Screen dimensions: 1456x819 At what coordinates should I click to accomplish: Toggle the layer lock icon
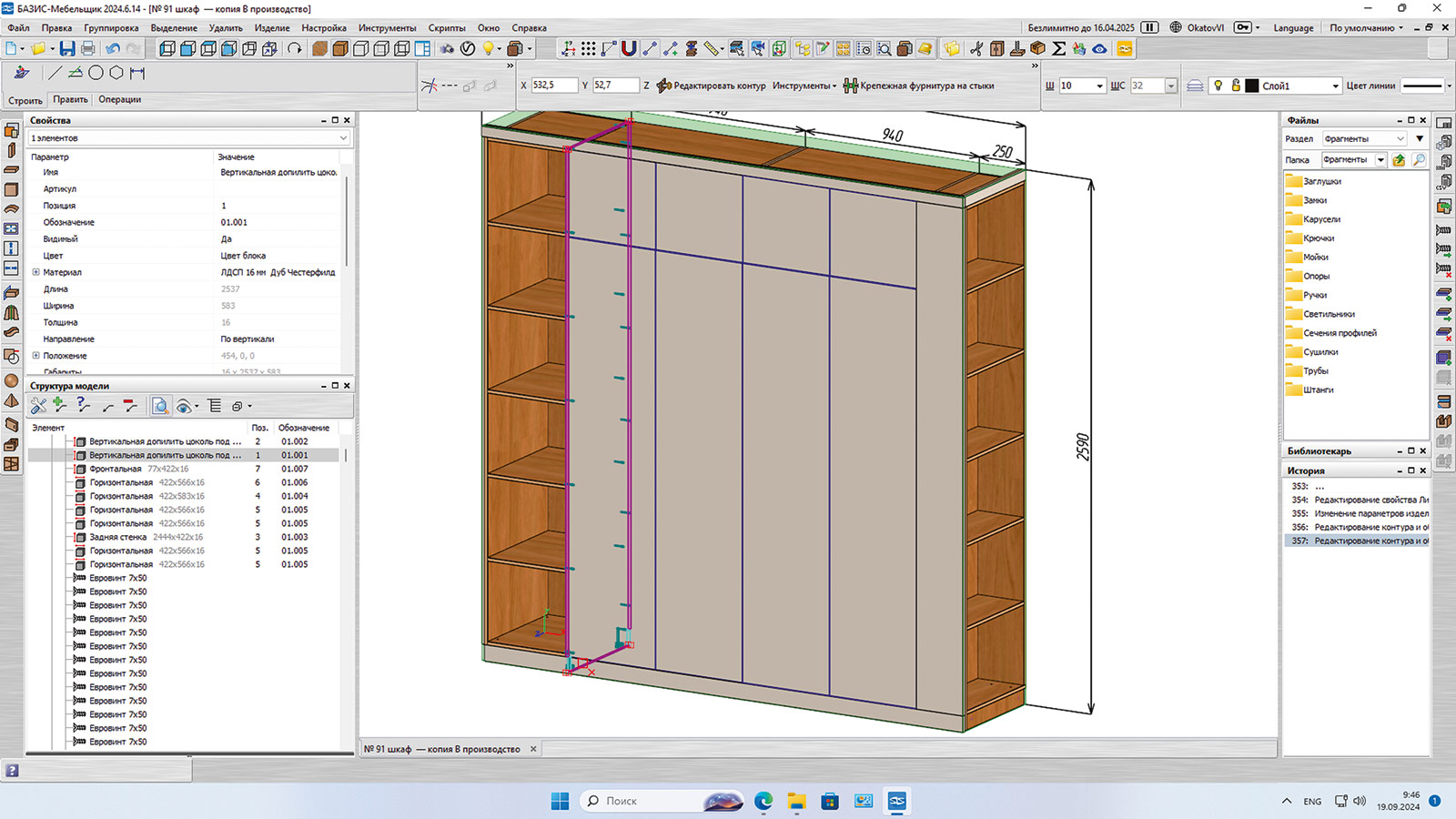pyautogui.click(x=1236, y=86)
